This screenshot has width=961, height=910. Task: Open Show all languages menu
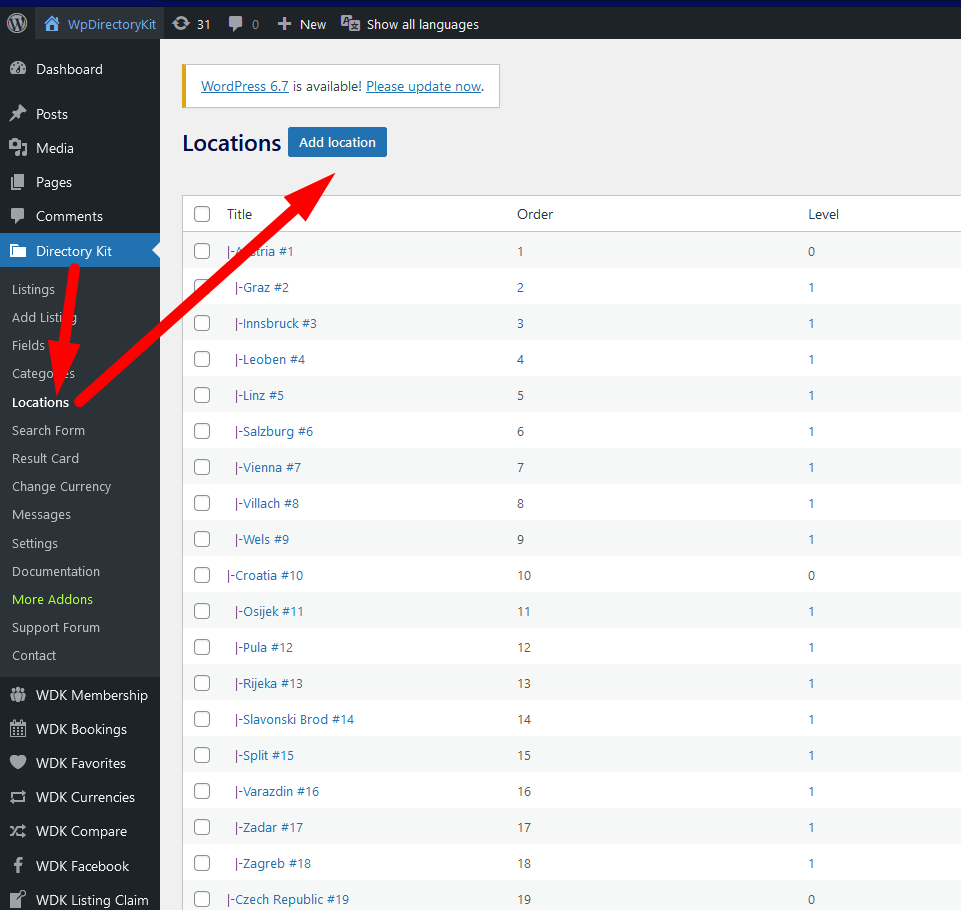click(x=410, y=24)
